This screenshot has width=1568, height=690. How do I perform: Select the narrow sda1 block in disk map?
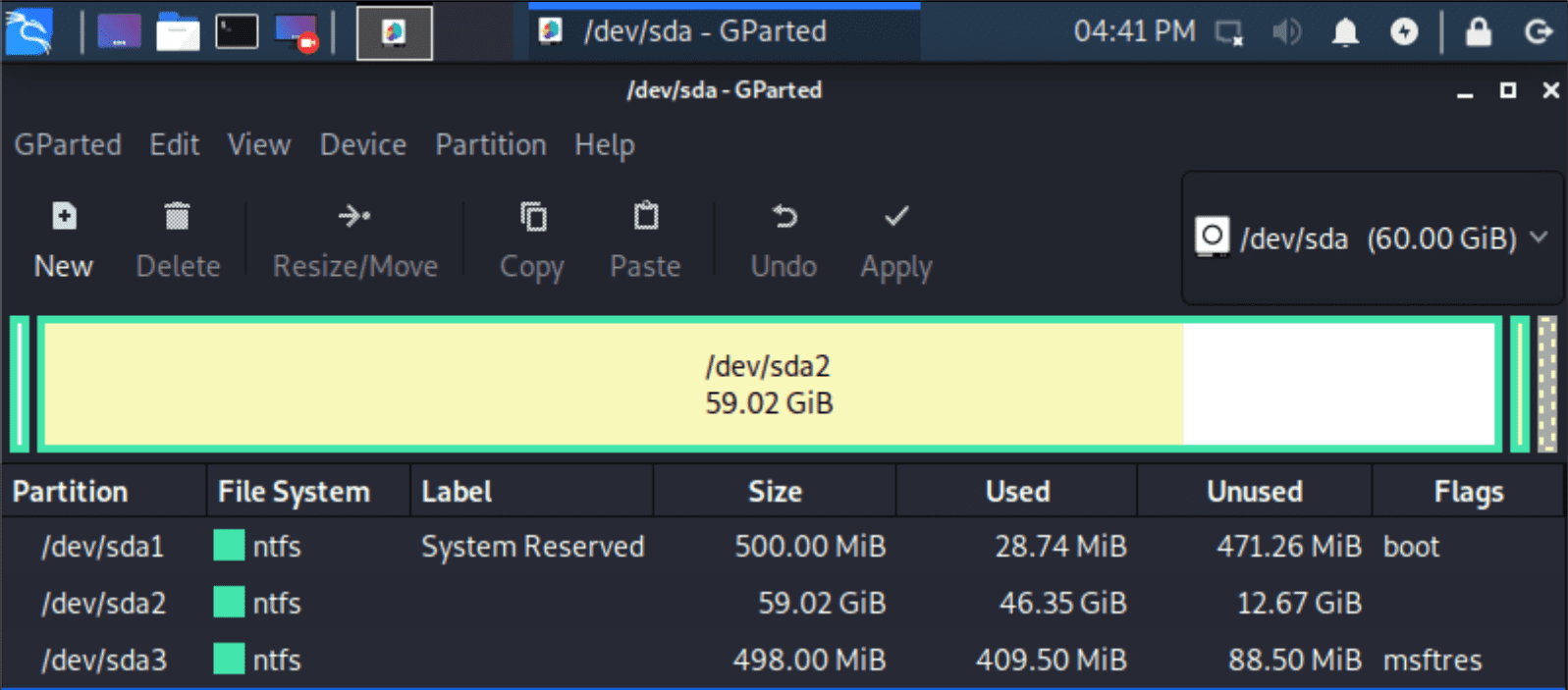point(20,385)
